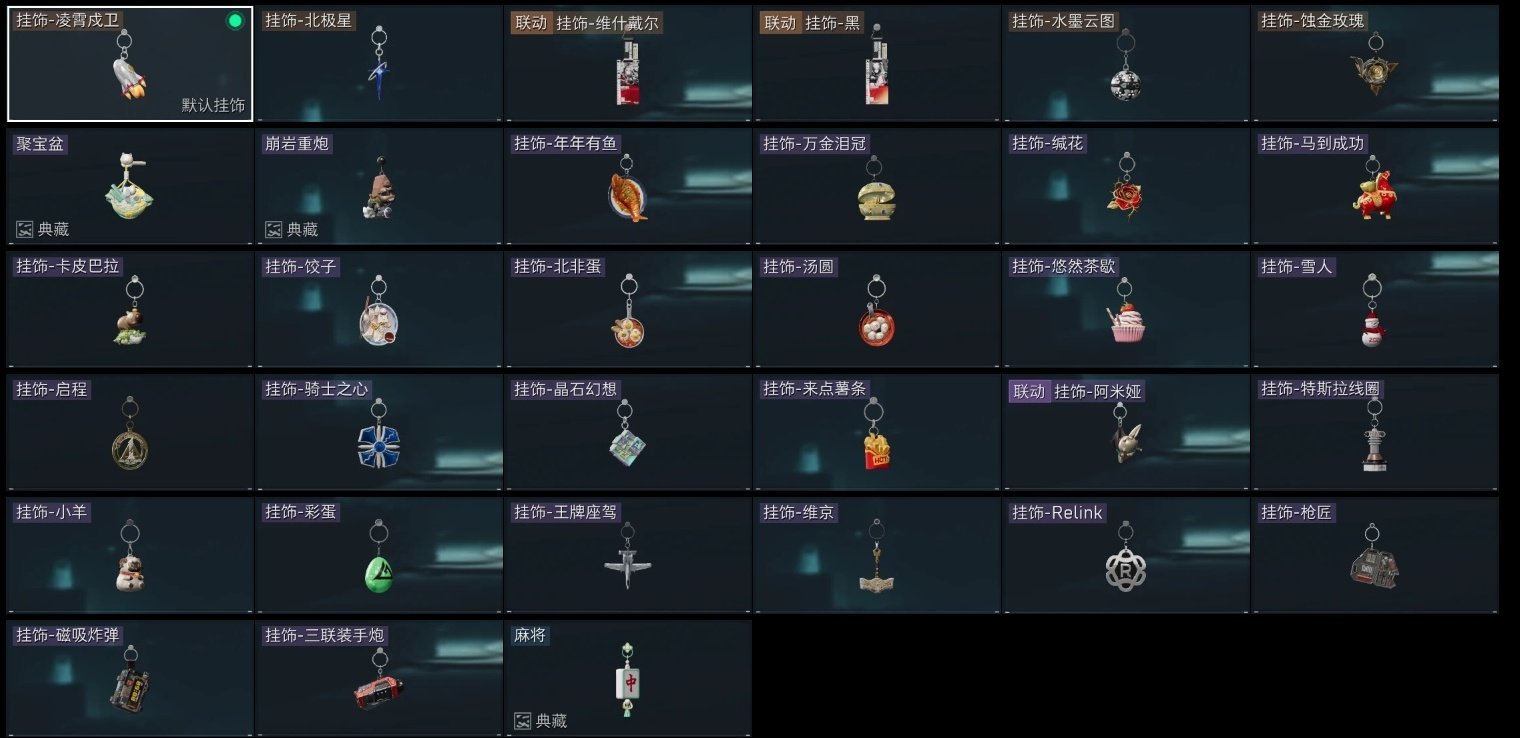Select the 挂饰-磁吸炸弹 bomb charm
The image size is (1520, 738).
[x=130, y=678]
